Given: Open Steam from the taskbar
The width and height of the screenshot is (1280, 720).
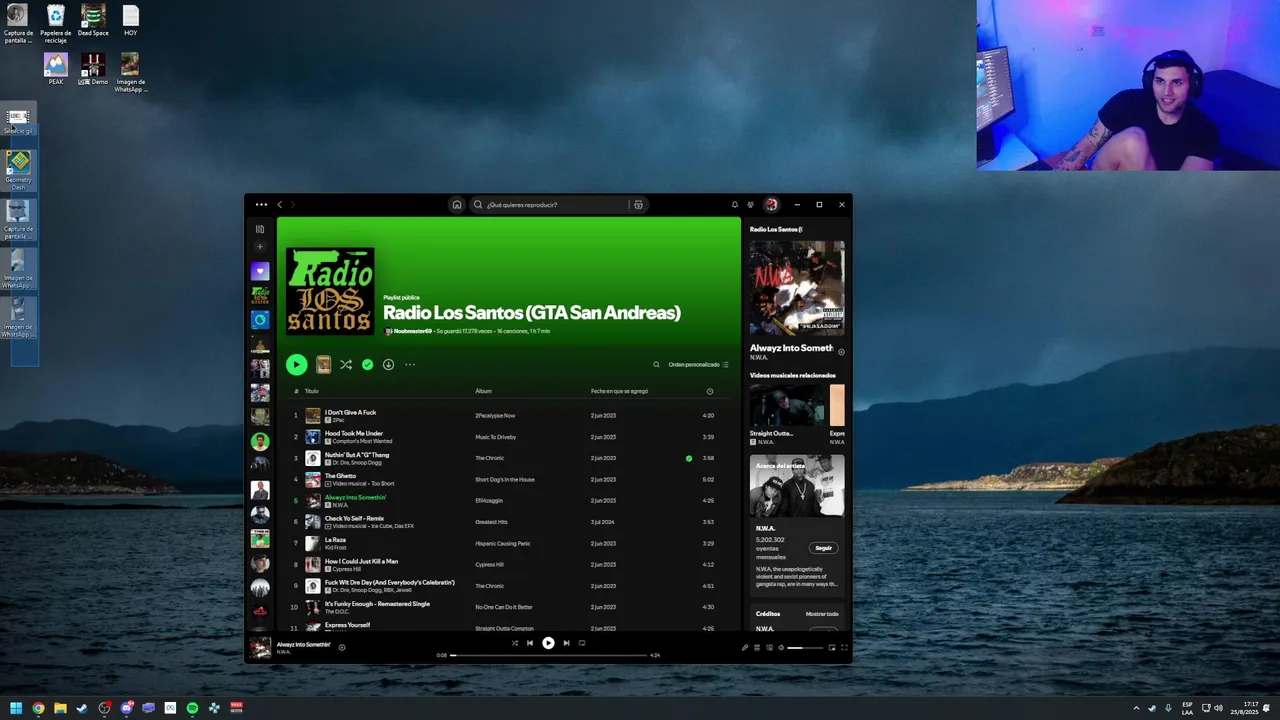Looking at the screenshot, I should coord(82,708).
